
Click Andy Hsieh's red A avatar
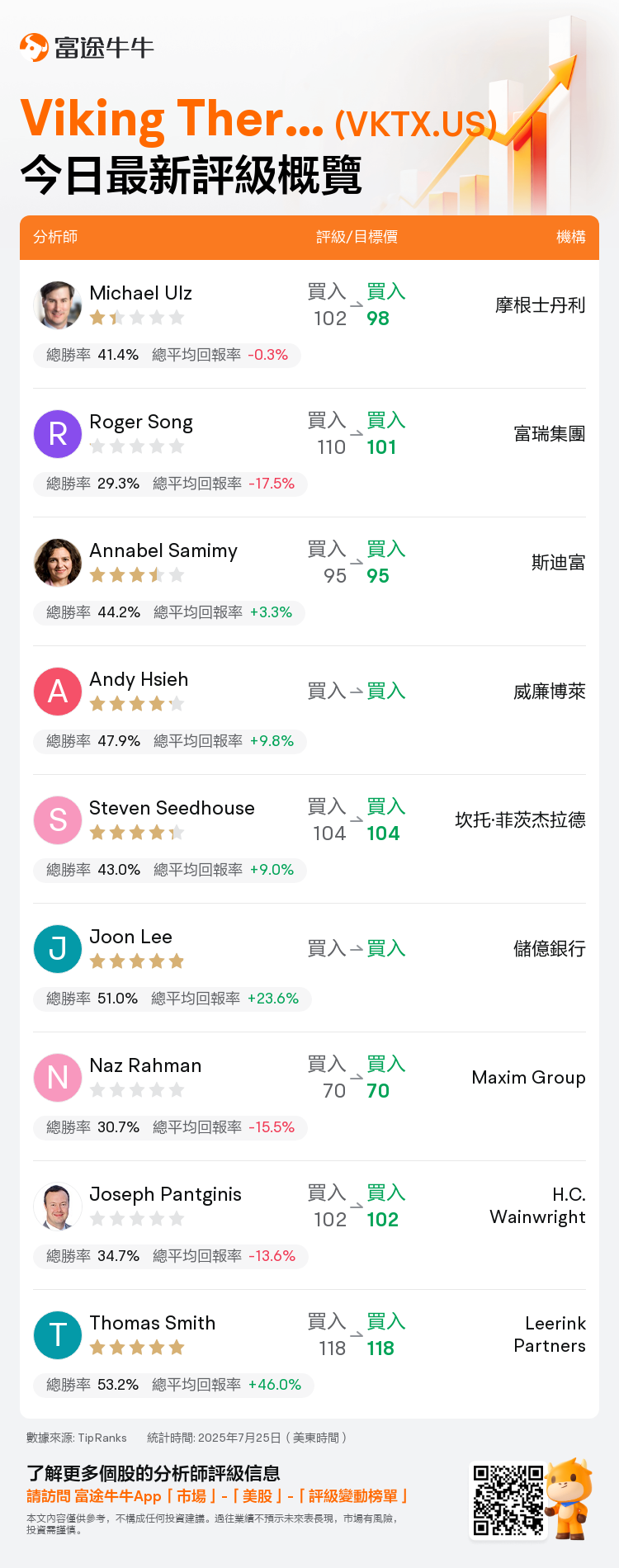[58, 692]
